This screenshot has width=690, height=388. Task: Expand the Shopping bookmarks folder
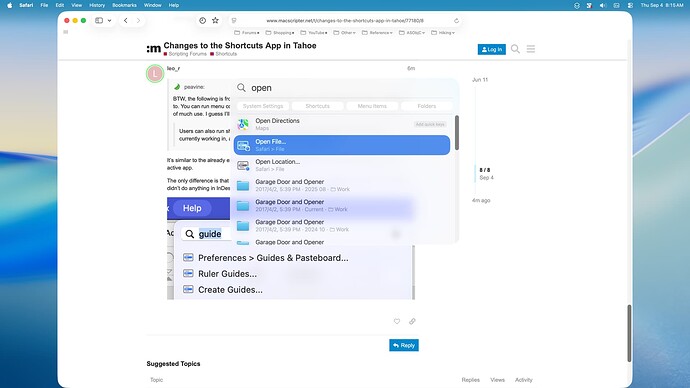pyautogui.click(x=280, y=33)
